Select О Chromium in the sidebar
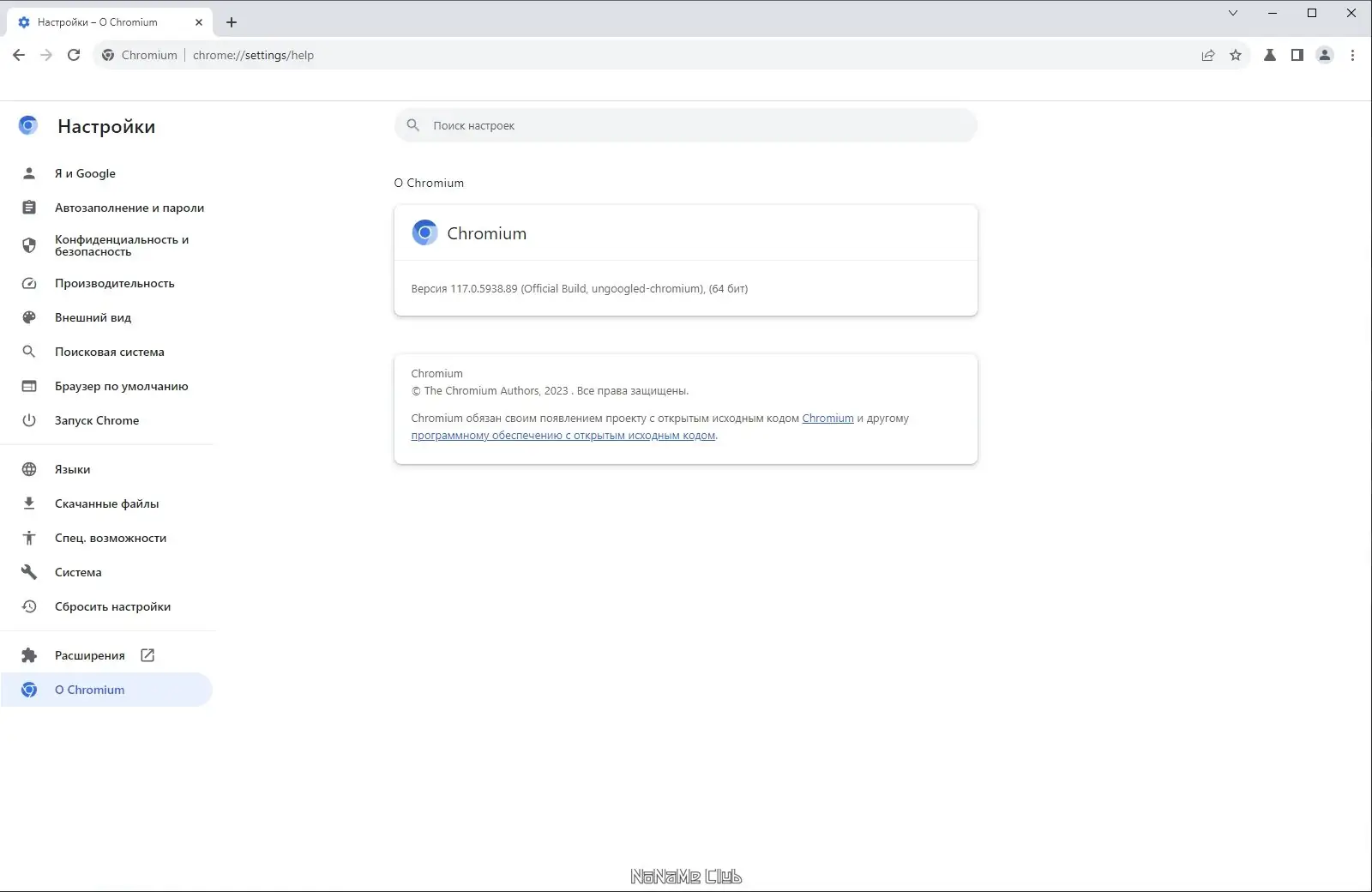Viewport: 1372px width, 892px height. pos(106,690)
